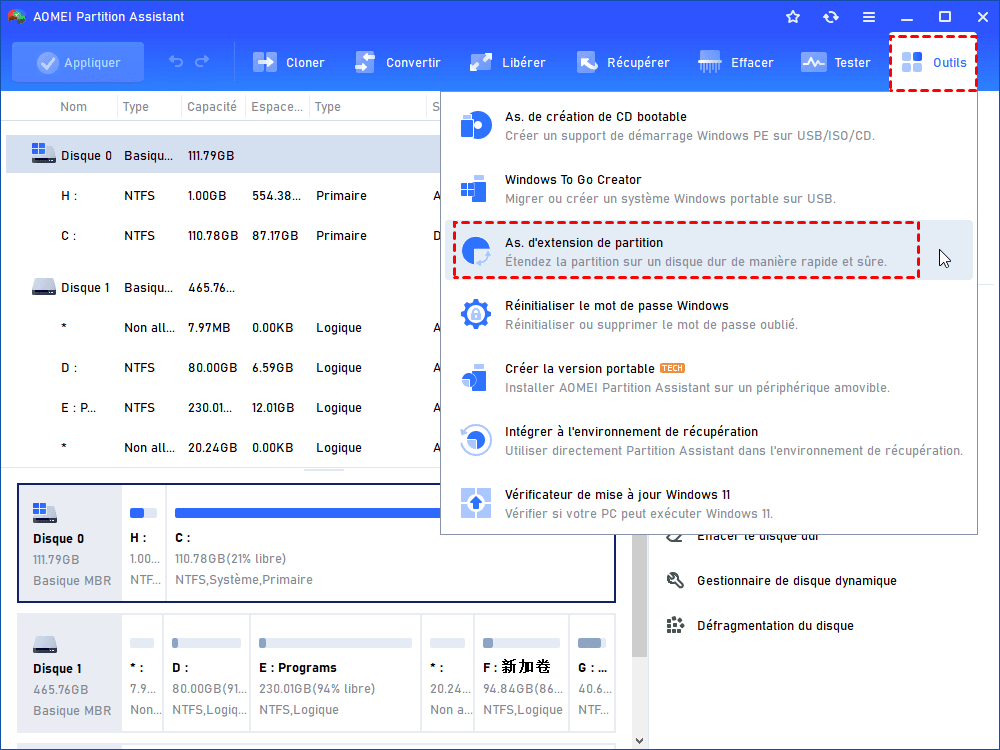Screen dimensions: 1000x750
Task: Select the Disque 0 row in list
Action: (x=223, y=155)
